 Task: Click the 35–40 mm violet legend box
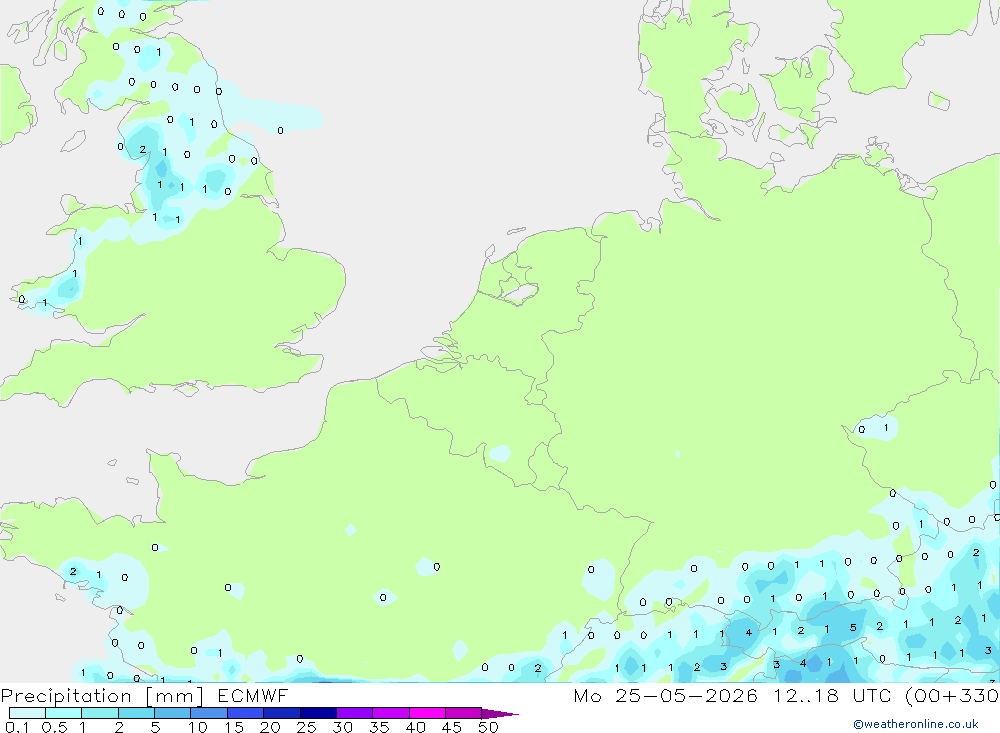click(x=391, y=713)
